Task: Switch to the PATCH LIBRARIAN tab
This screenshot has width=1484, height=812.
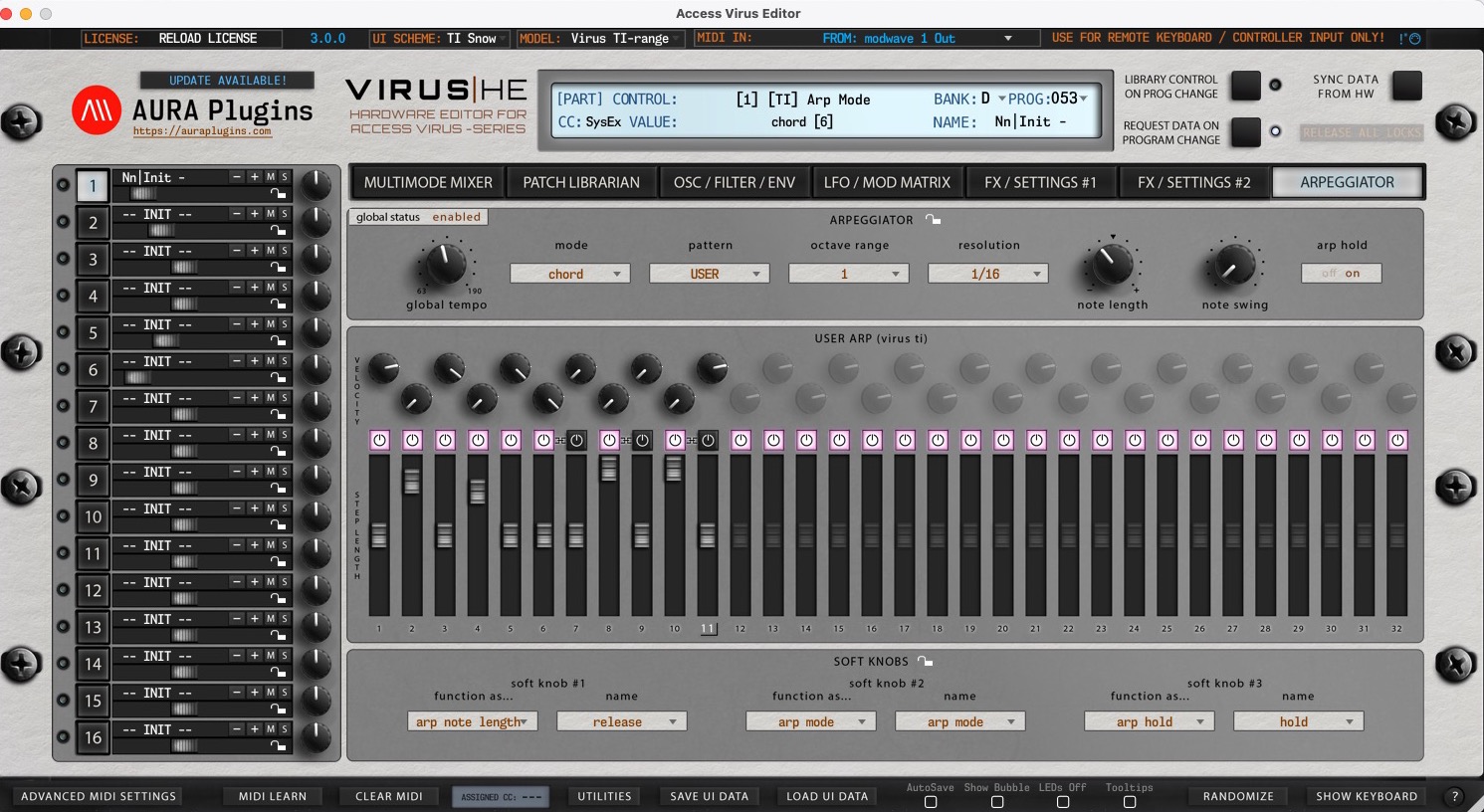Action: click(581, 182)
